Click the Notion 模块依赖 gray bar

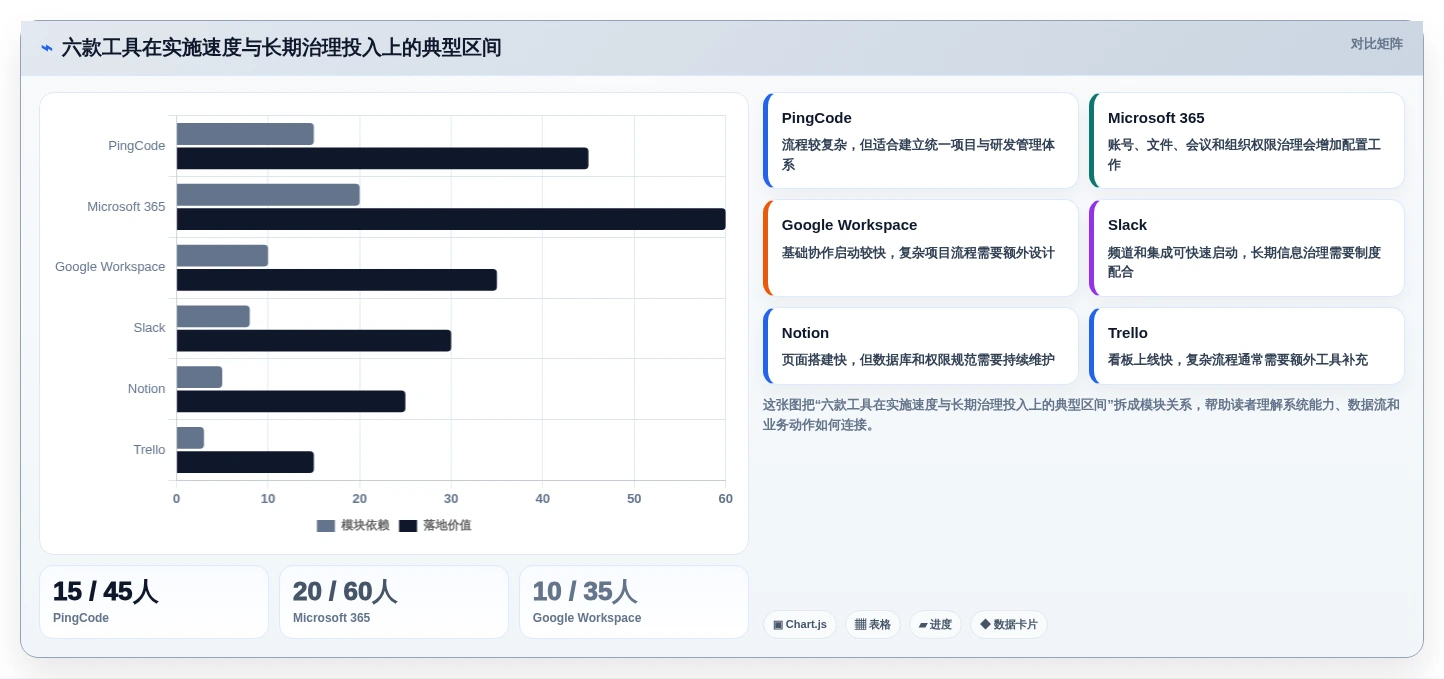click(x=199, y=377)
